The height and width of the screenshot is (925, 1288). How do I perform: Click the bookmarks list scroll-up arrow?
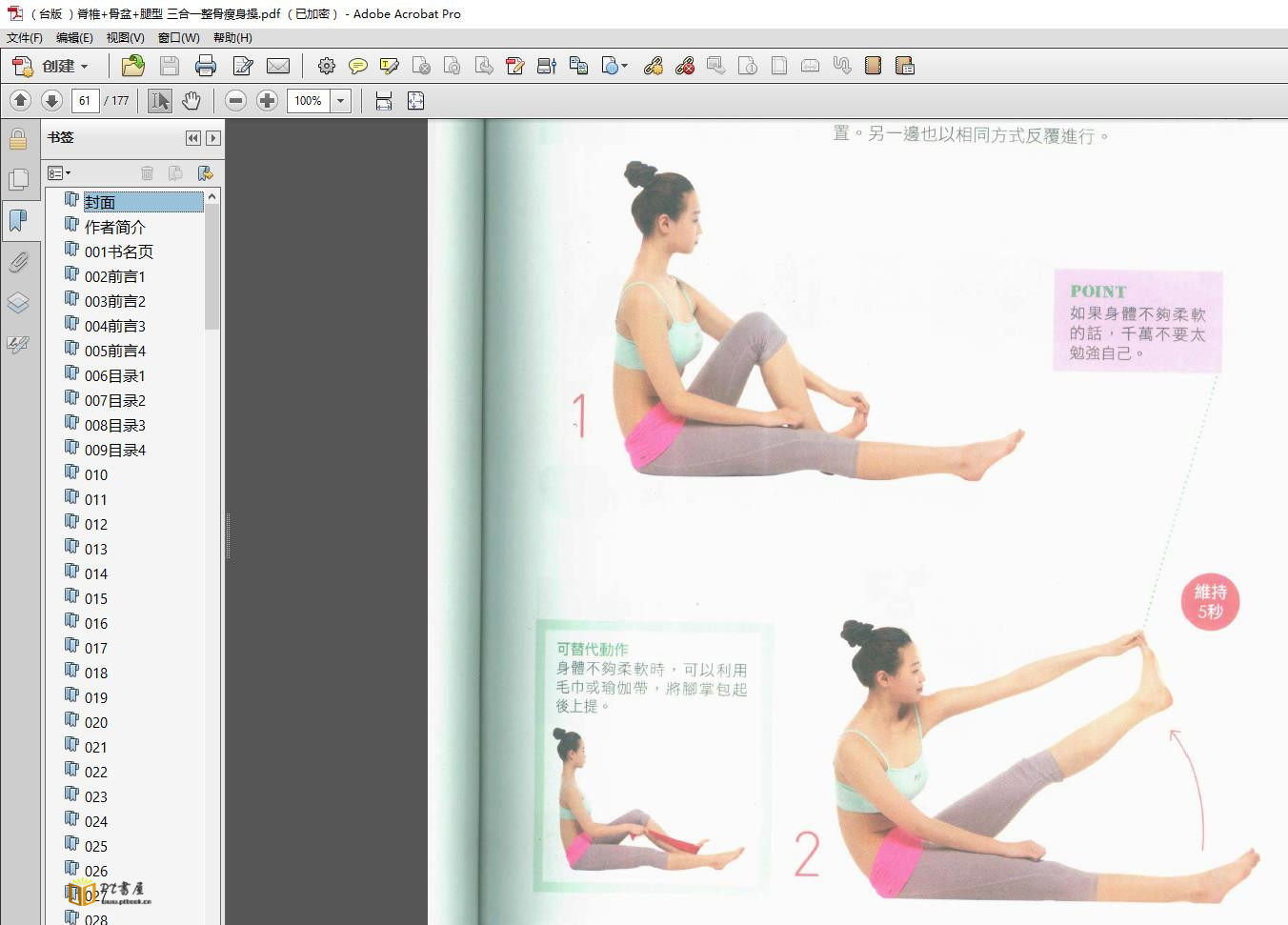coord(212,196)
